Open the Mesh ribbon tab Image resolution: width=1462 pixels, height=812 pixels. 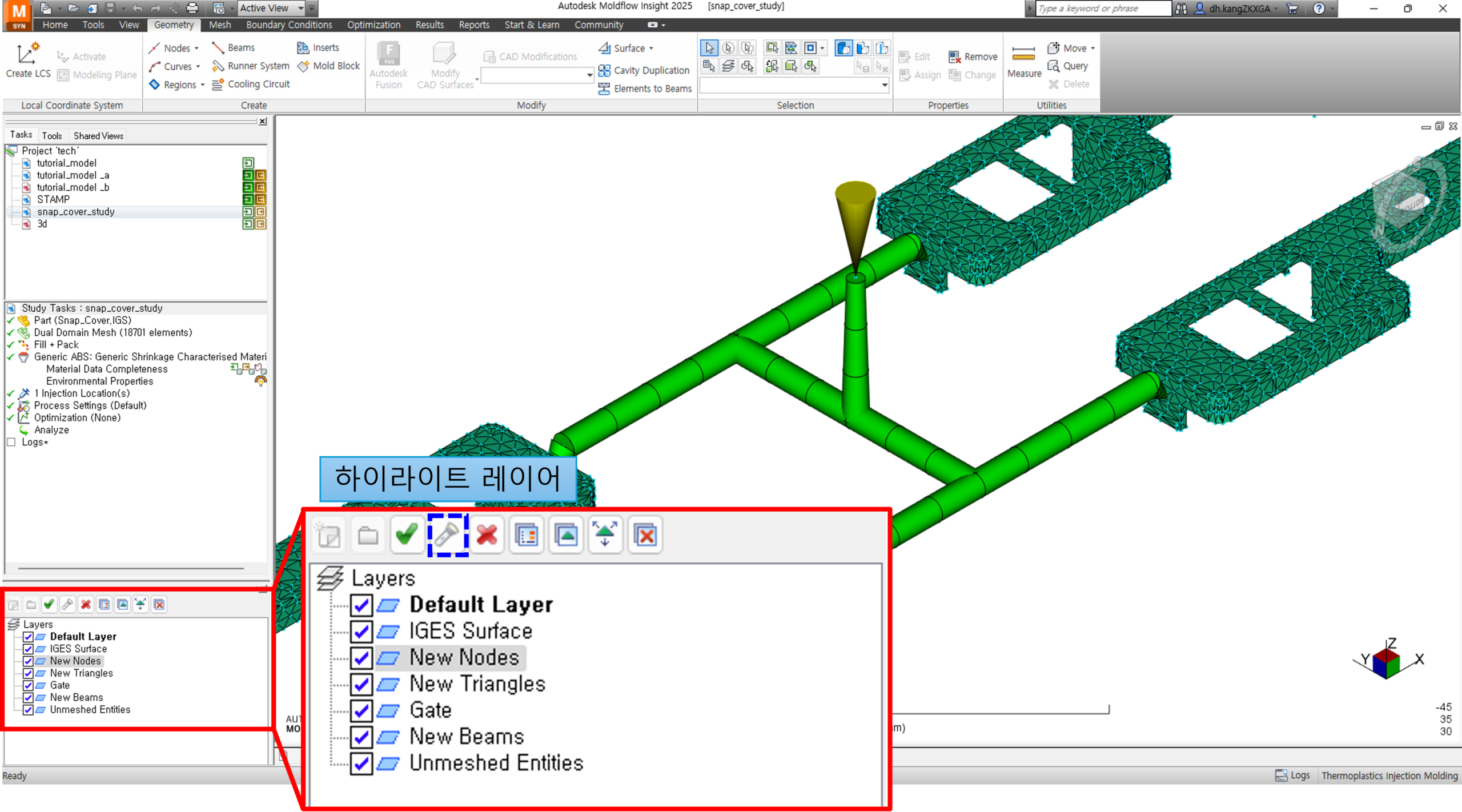click(x=219, y=25)
